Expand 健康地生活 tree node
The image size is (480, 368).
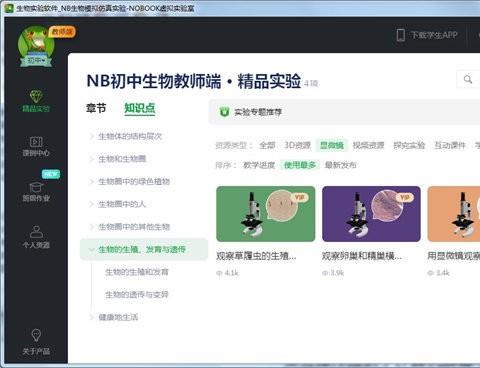tap(91, 317)
